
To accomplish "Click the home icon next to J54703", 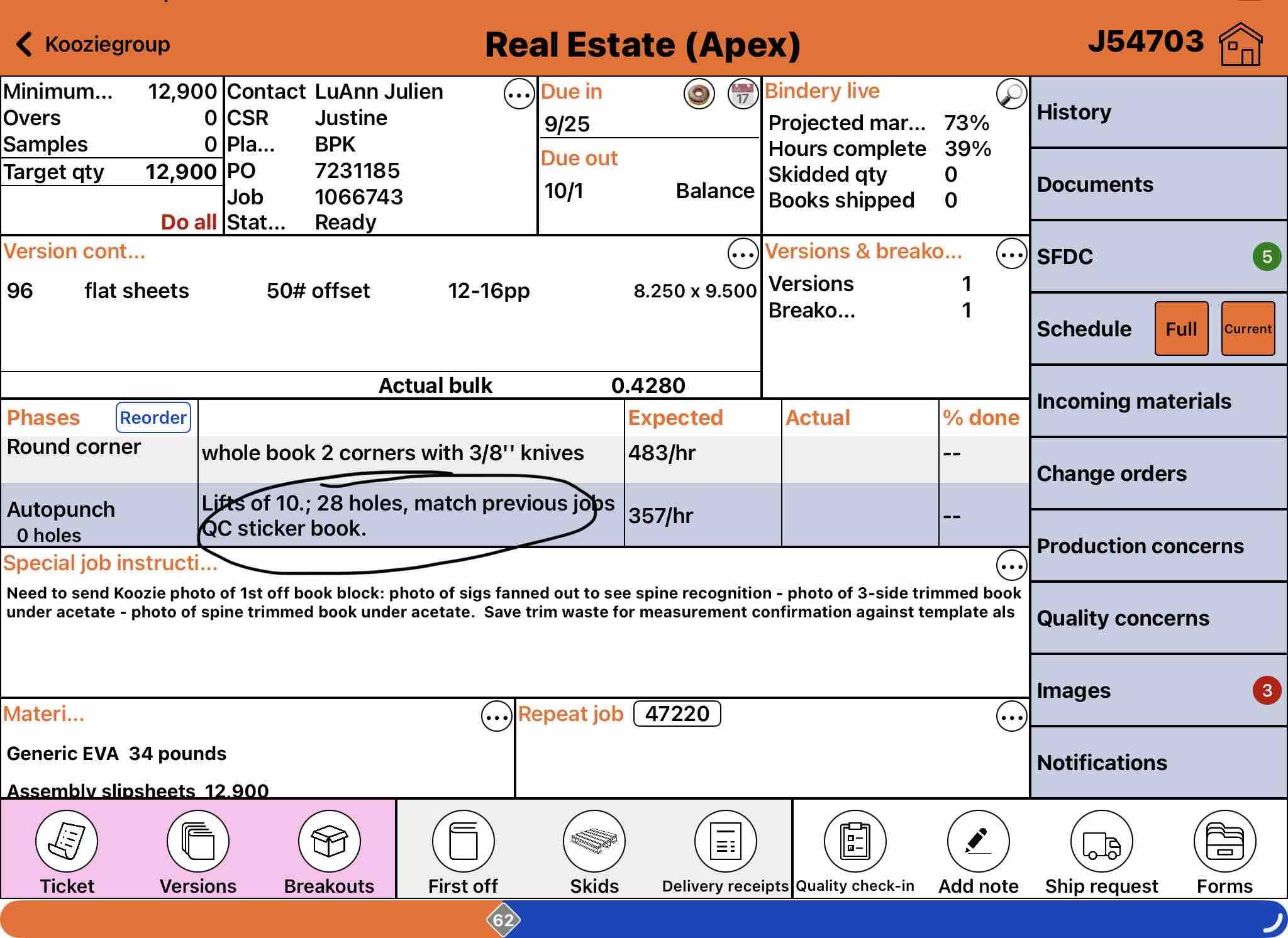I will click(x=1240, y=44).
